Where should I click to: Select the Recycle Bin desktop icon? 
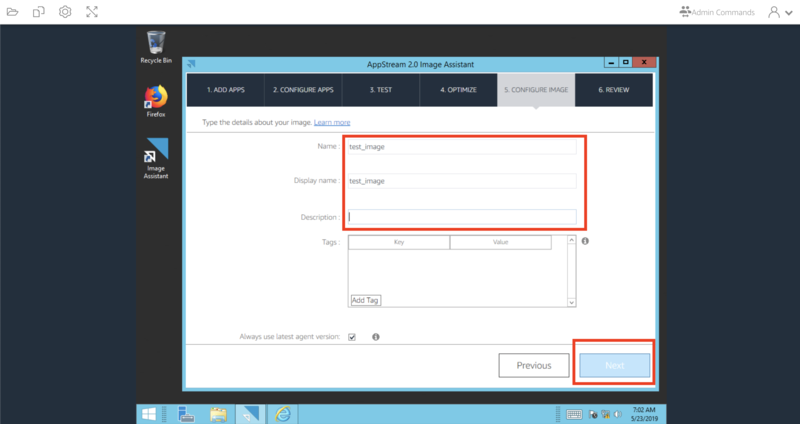click(156, 47)
